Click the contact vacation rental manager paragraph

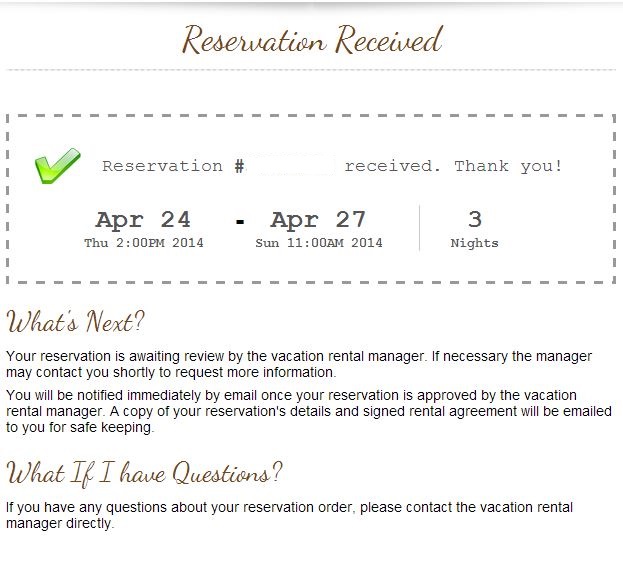tap(290, 515)
